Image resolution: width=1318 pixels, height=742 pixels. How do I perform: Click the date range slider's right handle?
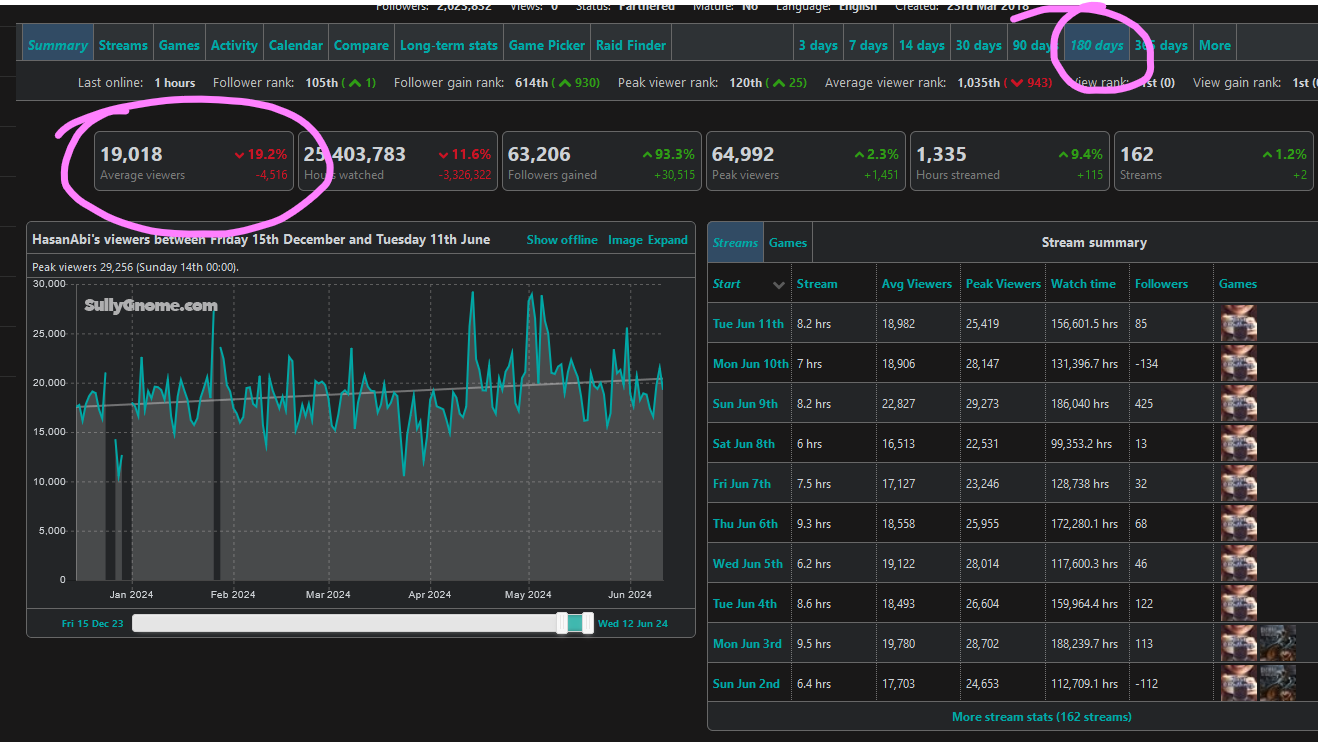588,623
